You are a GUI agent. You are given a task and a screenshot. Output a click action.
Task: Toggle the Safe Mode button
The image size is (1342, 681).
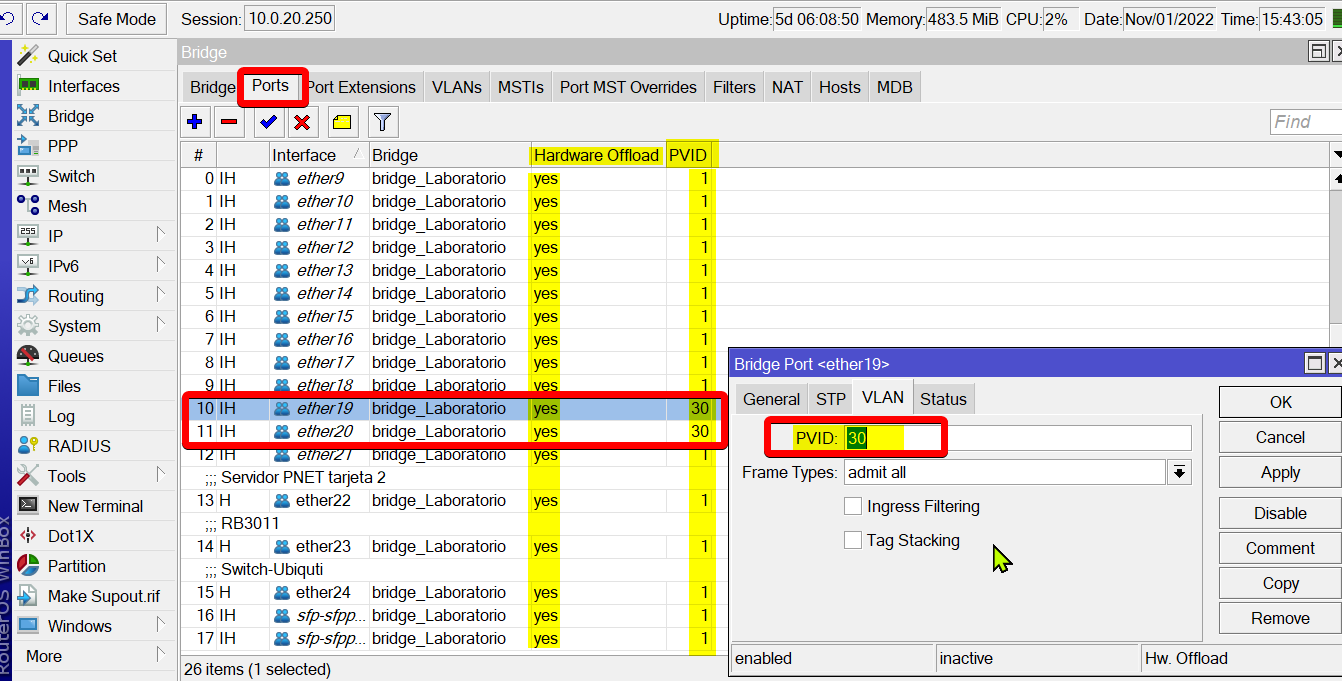coord(117,18)
